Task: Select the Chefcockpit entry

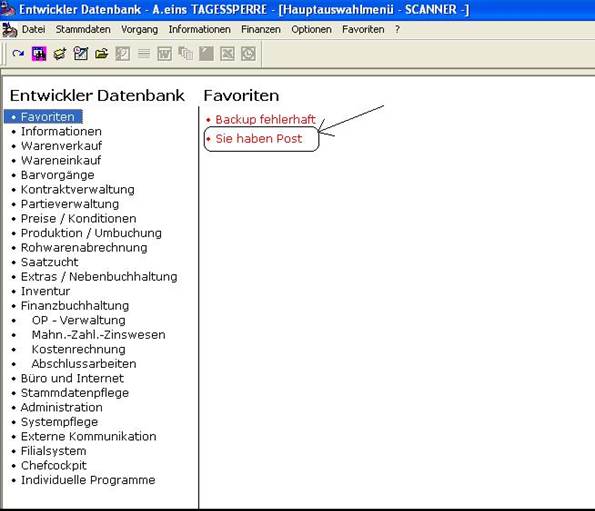Action: point(54,465)
